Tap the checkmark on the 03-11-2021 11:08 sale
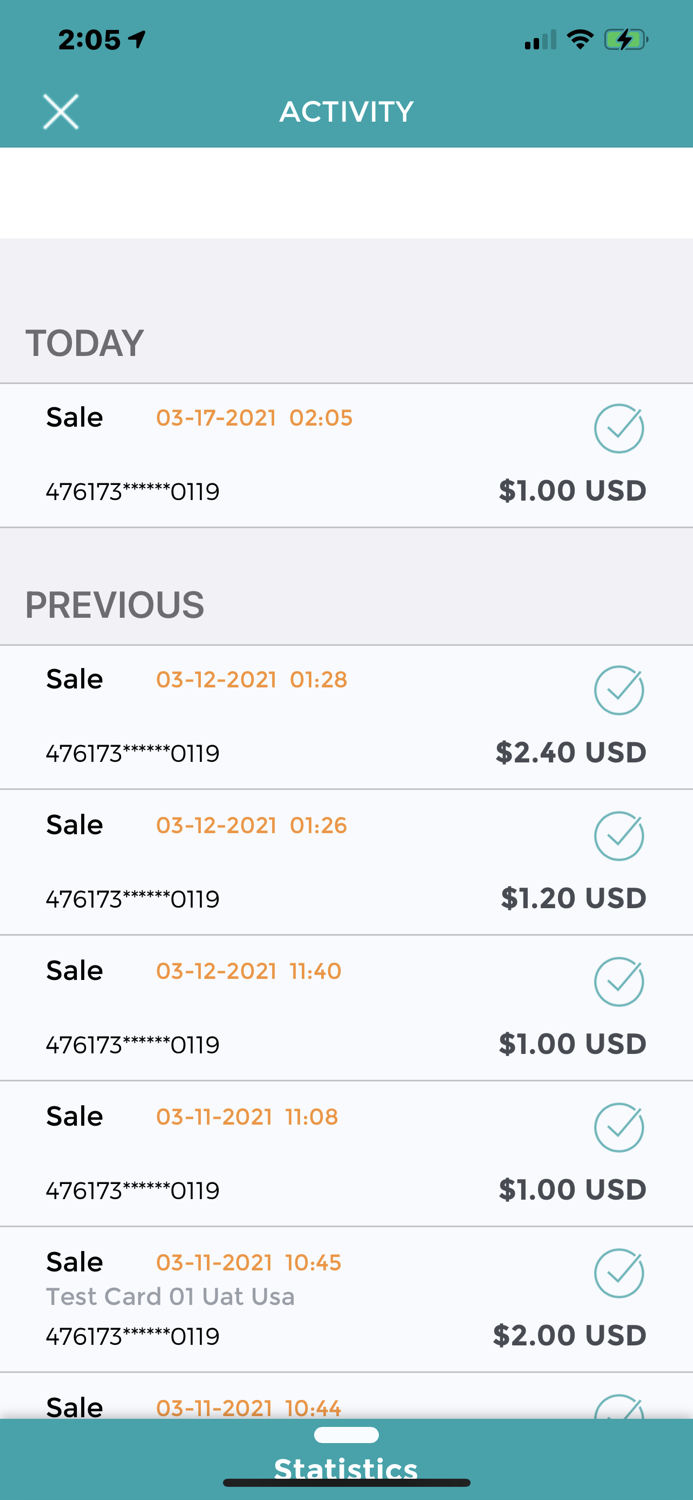This screenshot has height=1500, width=693. point(618,1127)
